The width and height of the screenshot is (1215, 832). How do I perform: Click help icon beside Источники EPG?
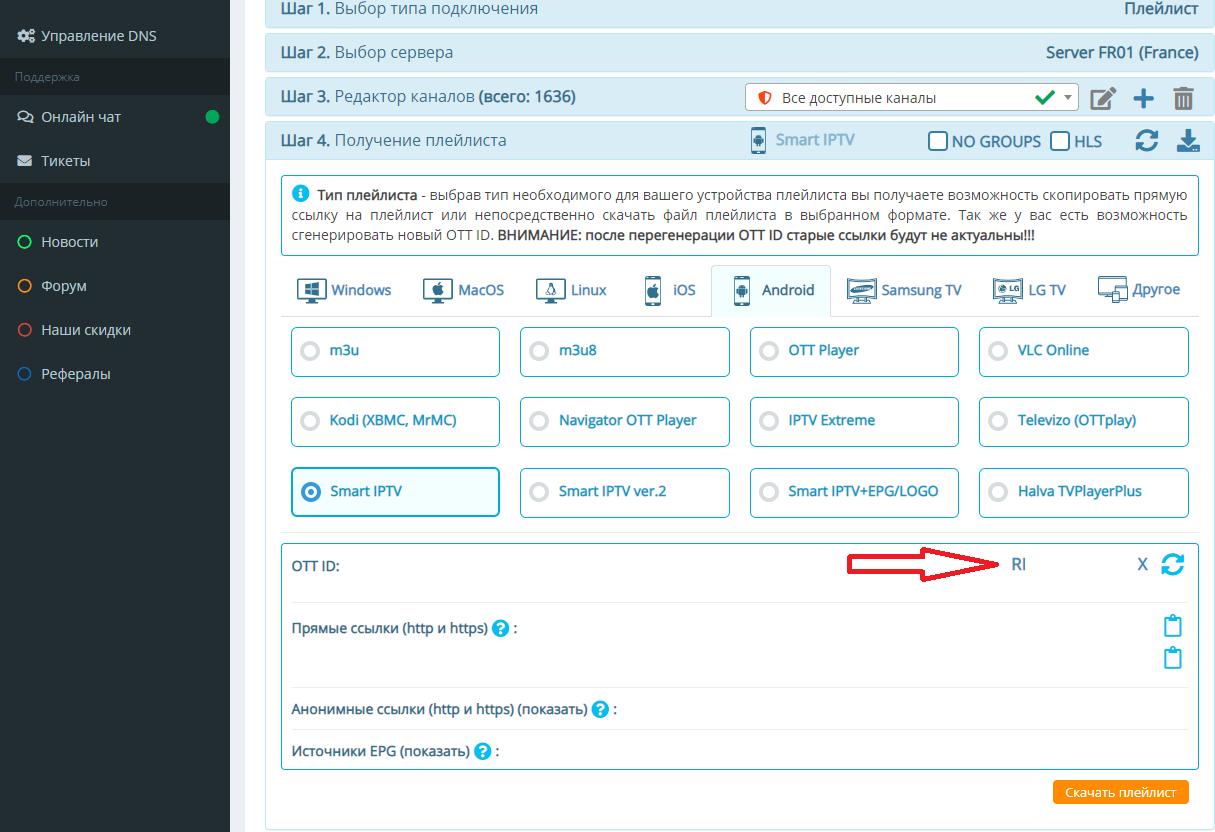click(x=482, y=751)
